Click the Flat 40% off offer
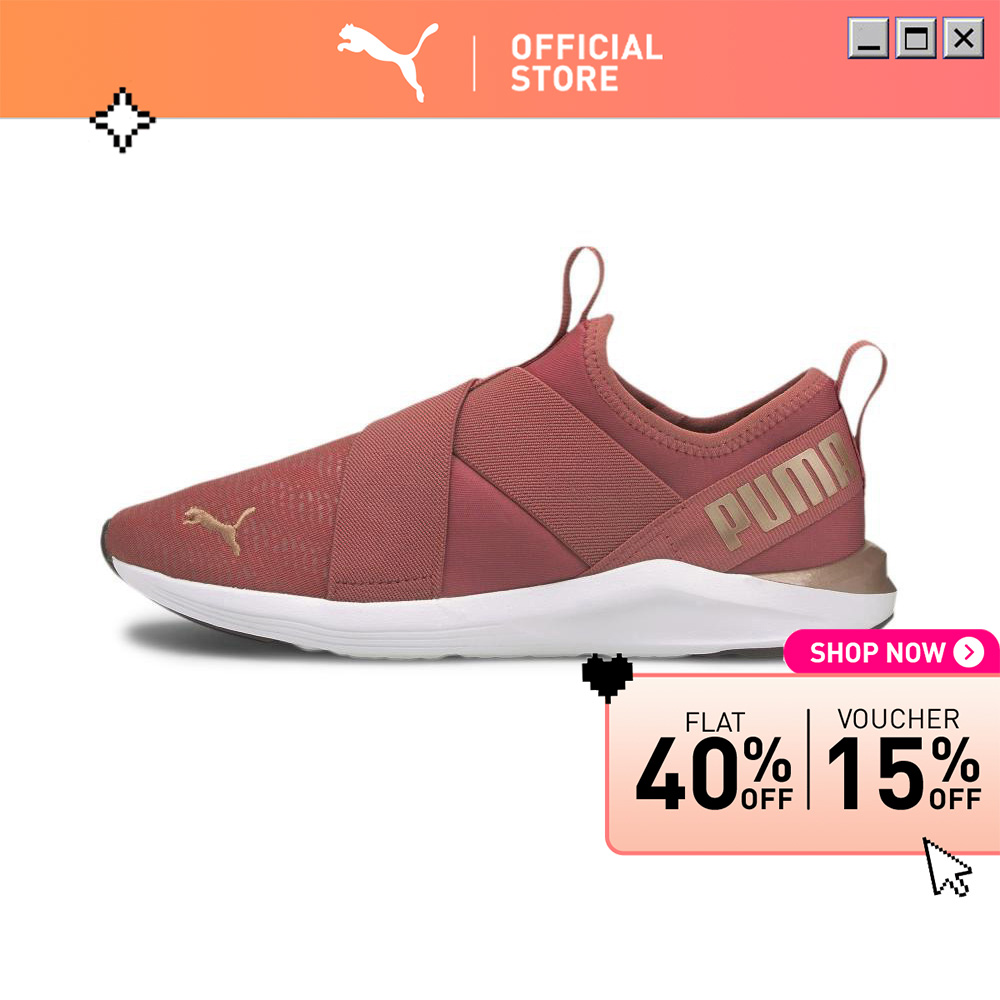This screenshot has width=1000, height=1000. coord(714,761)
